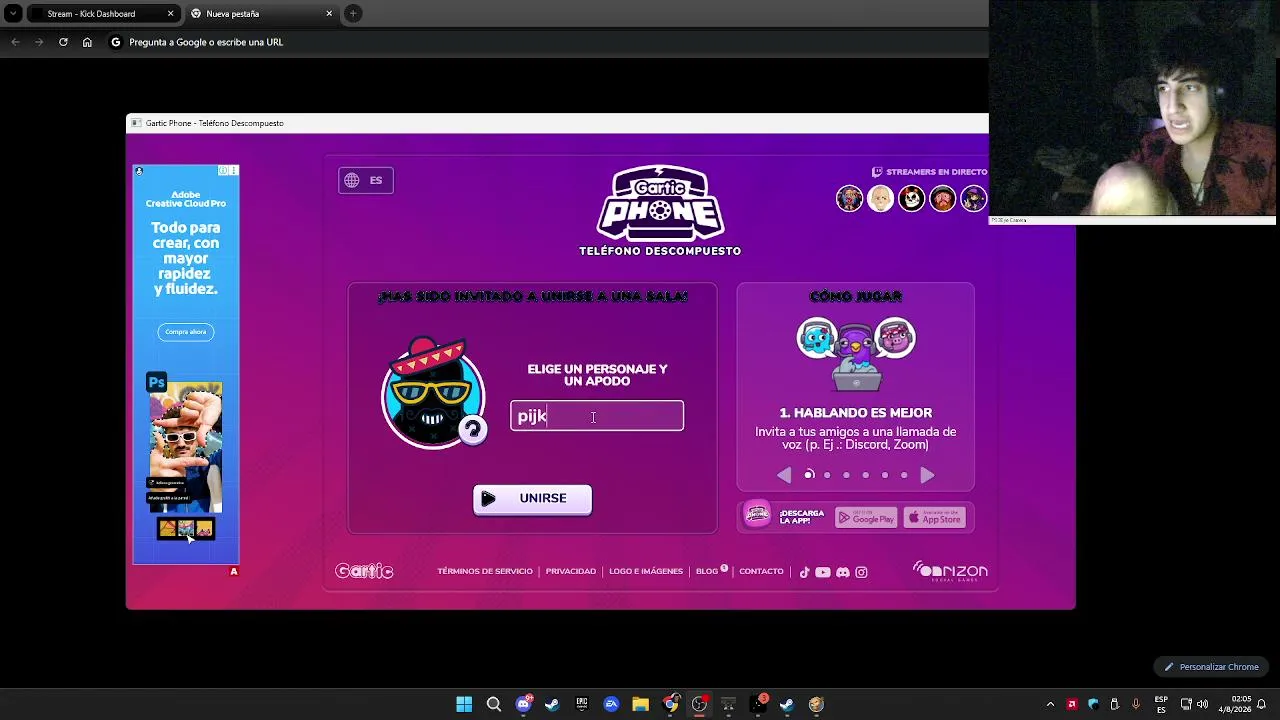Image resolution: width=1280 pixels, height=720 pixels.
Task: Reload the current page
Action: [63, 42]
